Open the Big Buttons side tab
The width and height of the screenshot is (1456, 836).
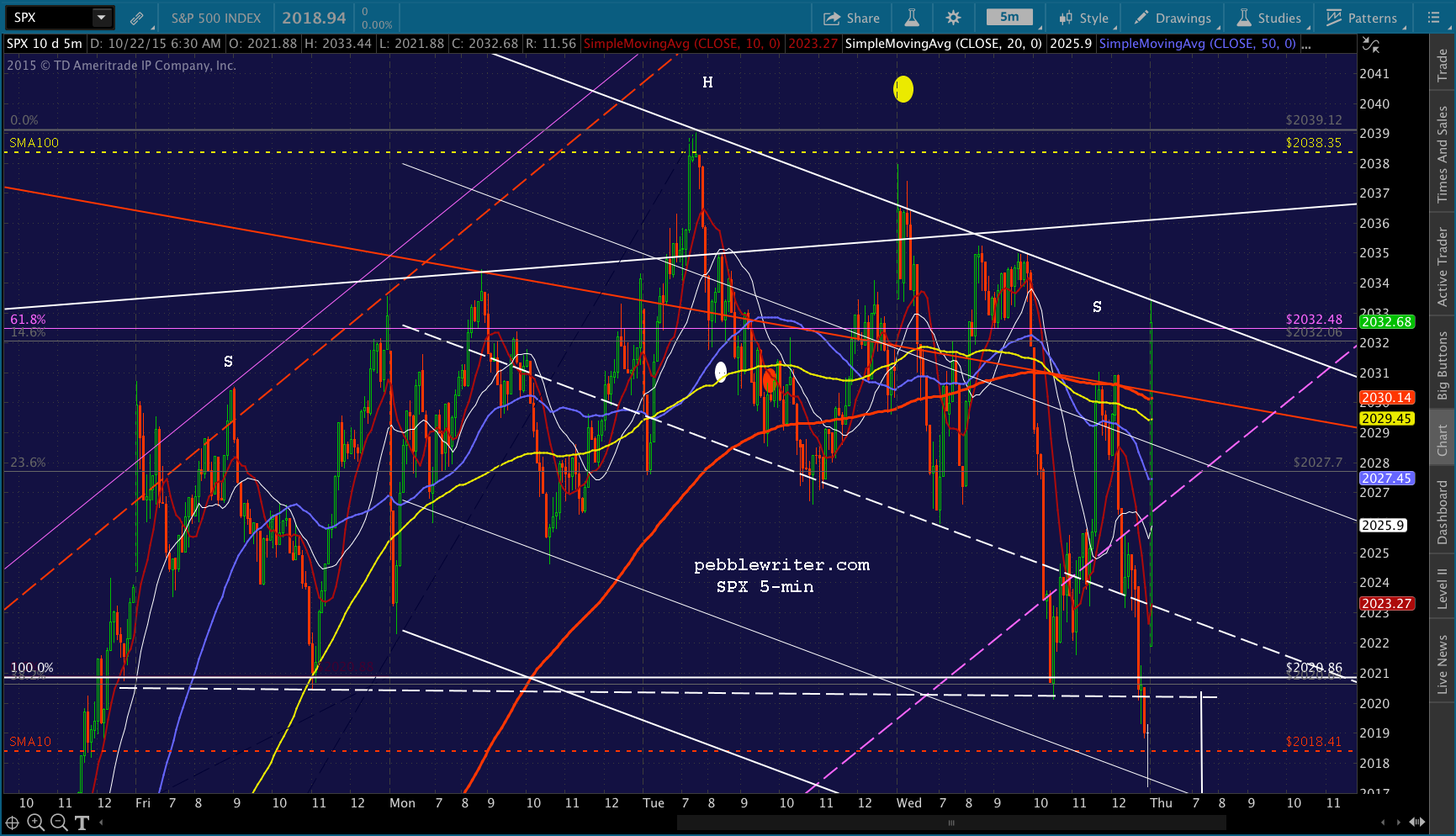[1443, 365]
